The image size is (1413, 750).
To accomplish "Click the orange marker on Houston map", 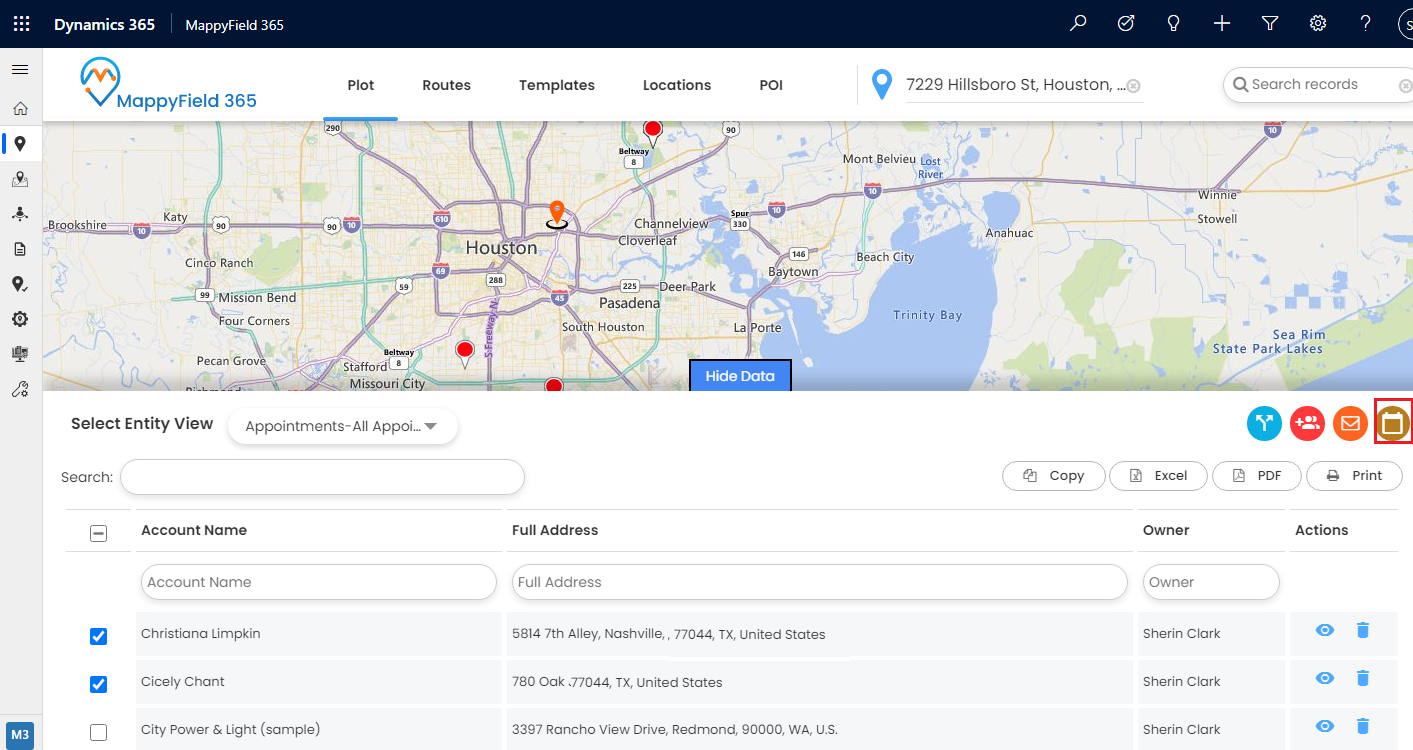I will click(x=557, y=213).
